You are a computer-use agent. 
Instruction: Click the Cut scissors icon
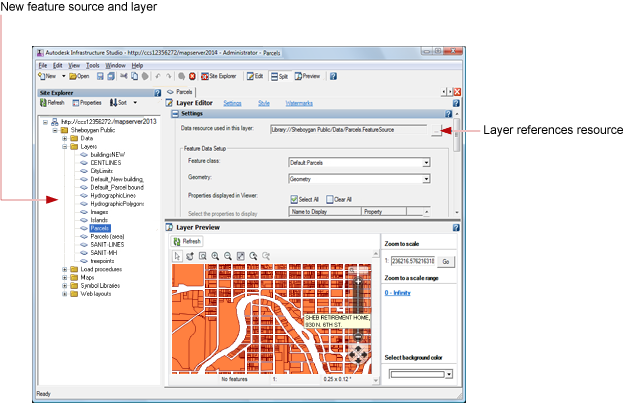tap(124, 76)
